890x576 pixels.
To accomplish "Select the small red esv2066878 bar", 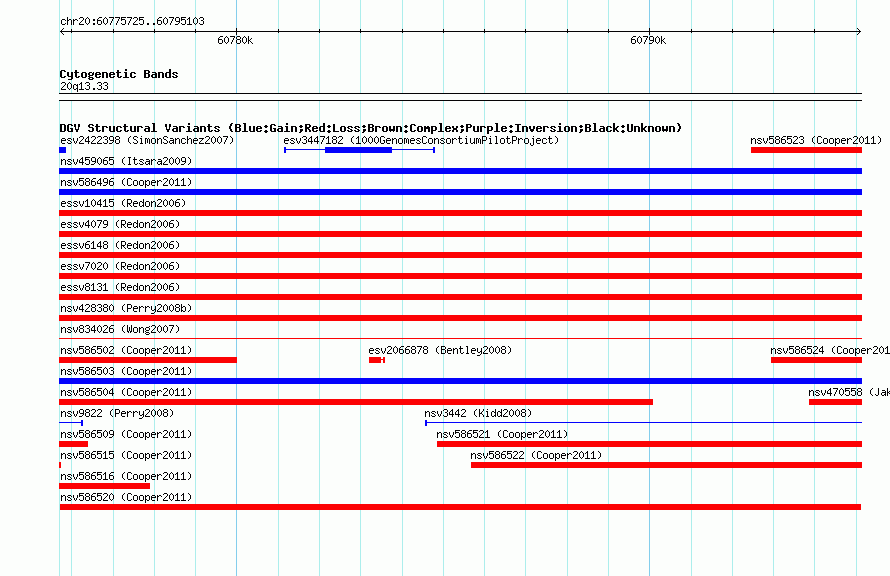I will click(x=375, y=360).
